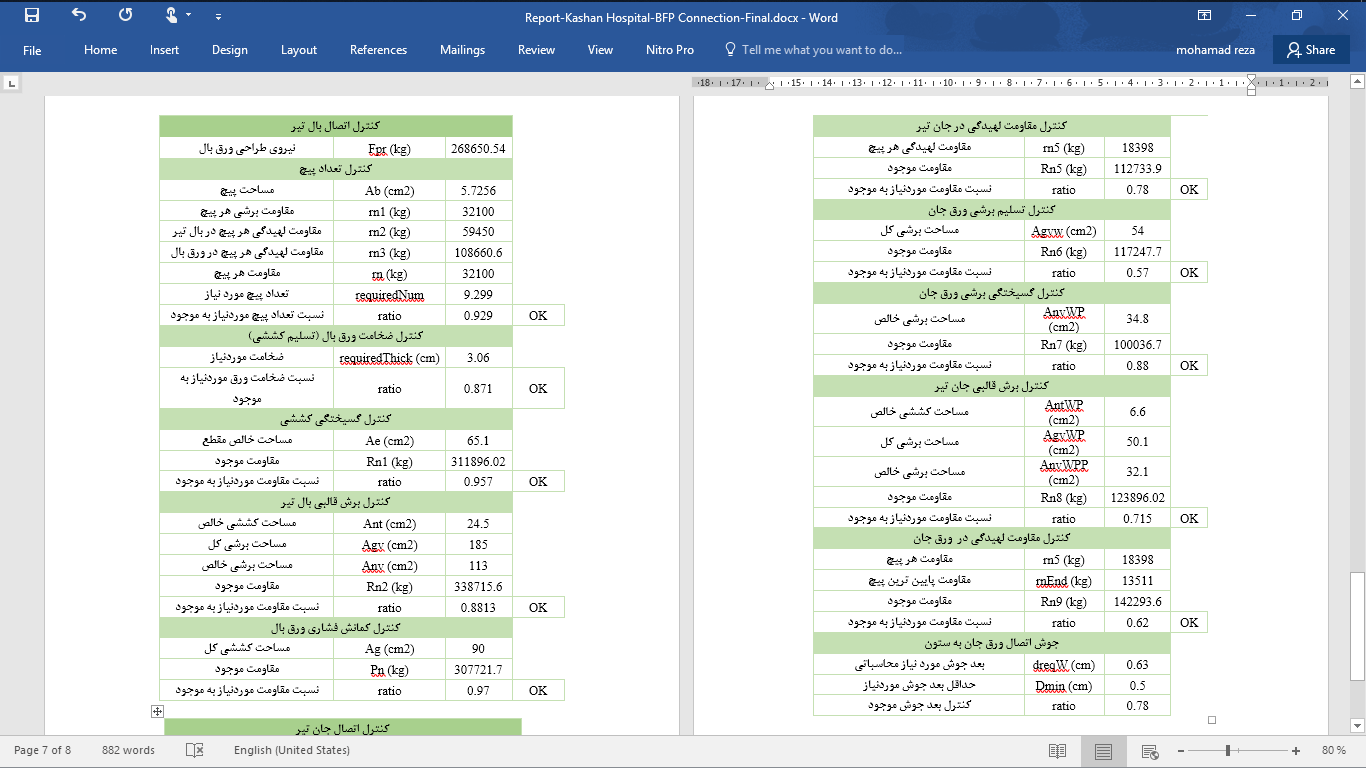The width and height of the screenshot is (1366, 768).
Task: Switch to Web Layout view
Action: coord(1150,751)
